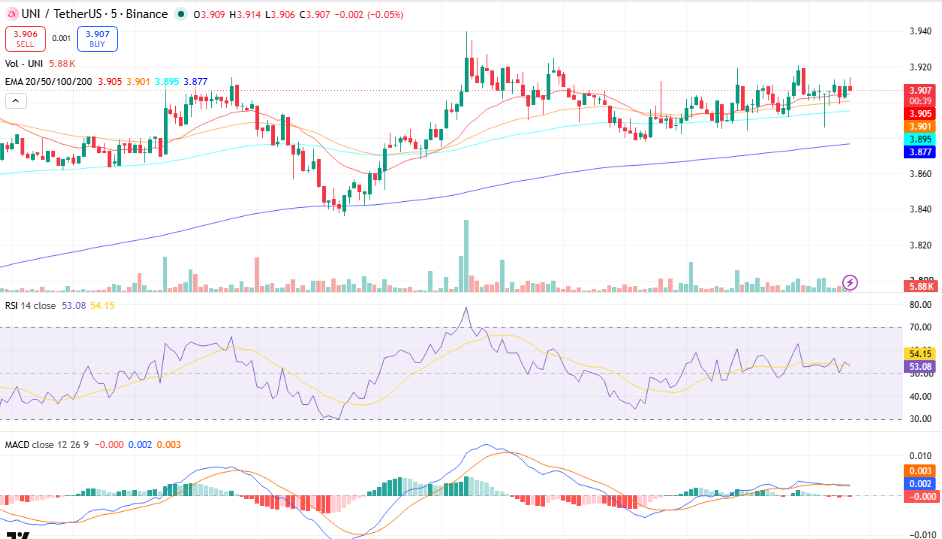
Task: Click the L3.906 low price value
Action: pos(279,14)
